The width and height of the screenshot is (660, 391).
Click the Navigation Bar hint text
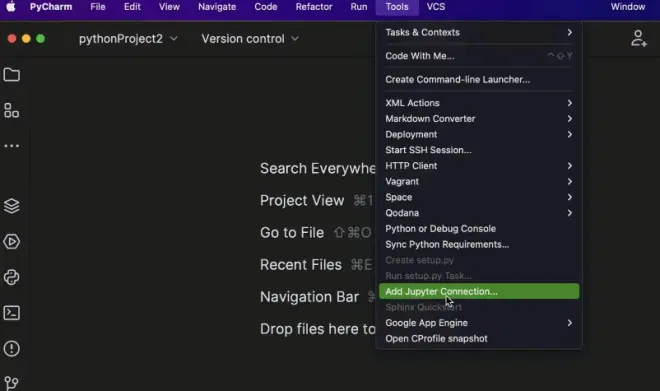pos(309,297)
